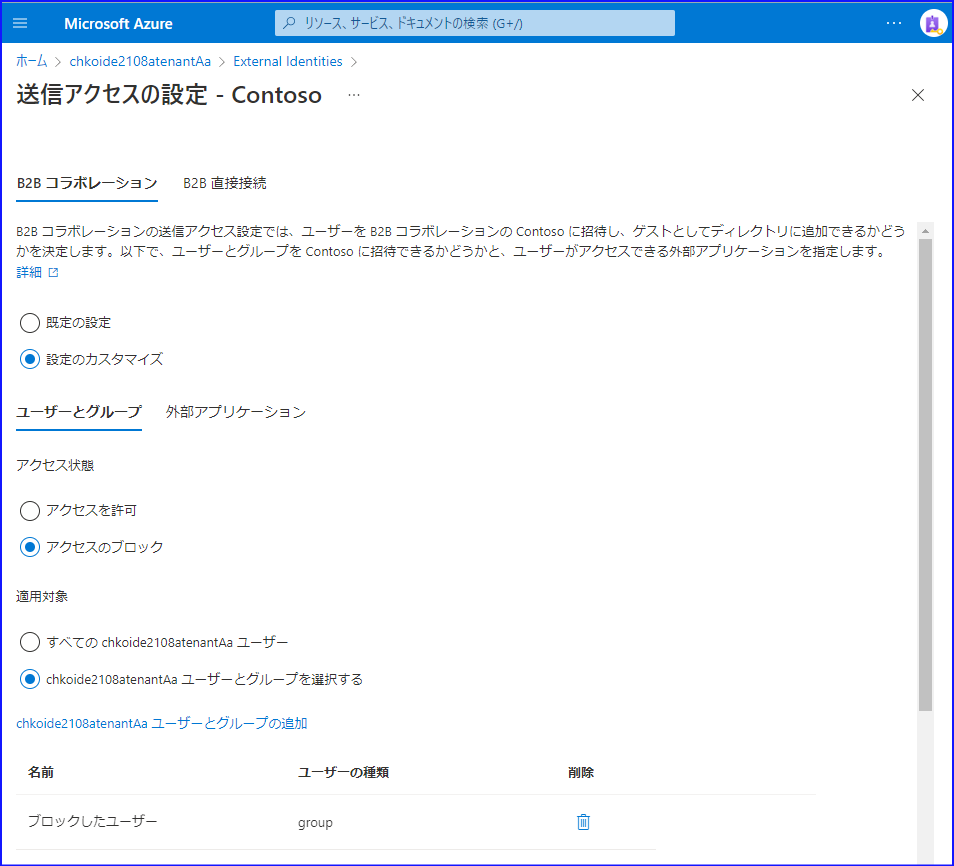Image resolution: width=954 pixels, height=866 pixels.
Task: Switch to the B2B 直接接続 tab
Action: coord(224,183)
